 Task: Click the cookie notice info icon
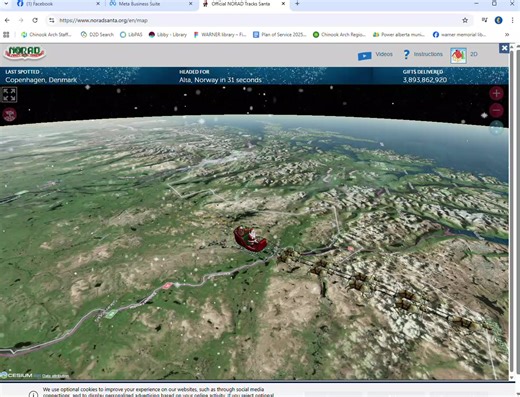tap(33, 394)
